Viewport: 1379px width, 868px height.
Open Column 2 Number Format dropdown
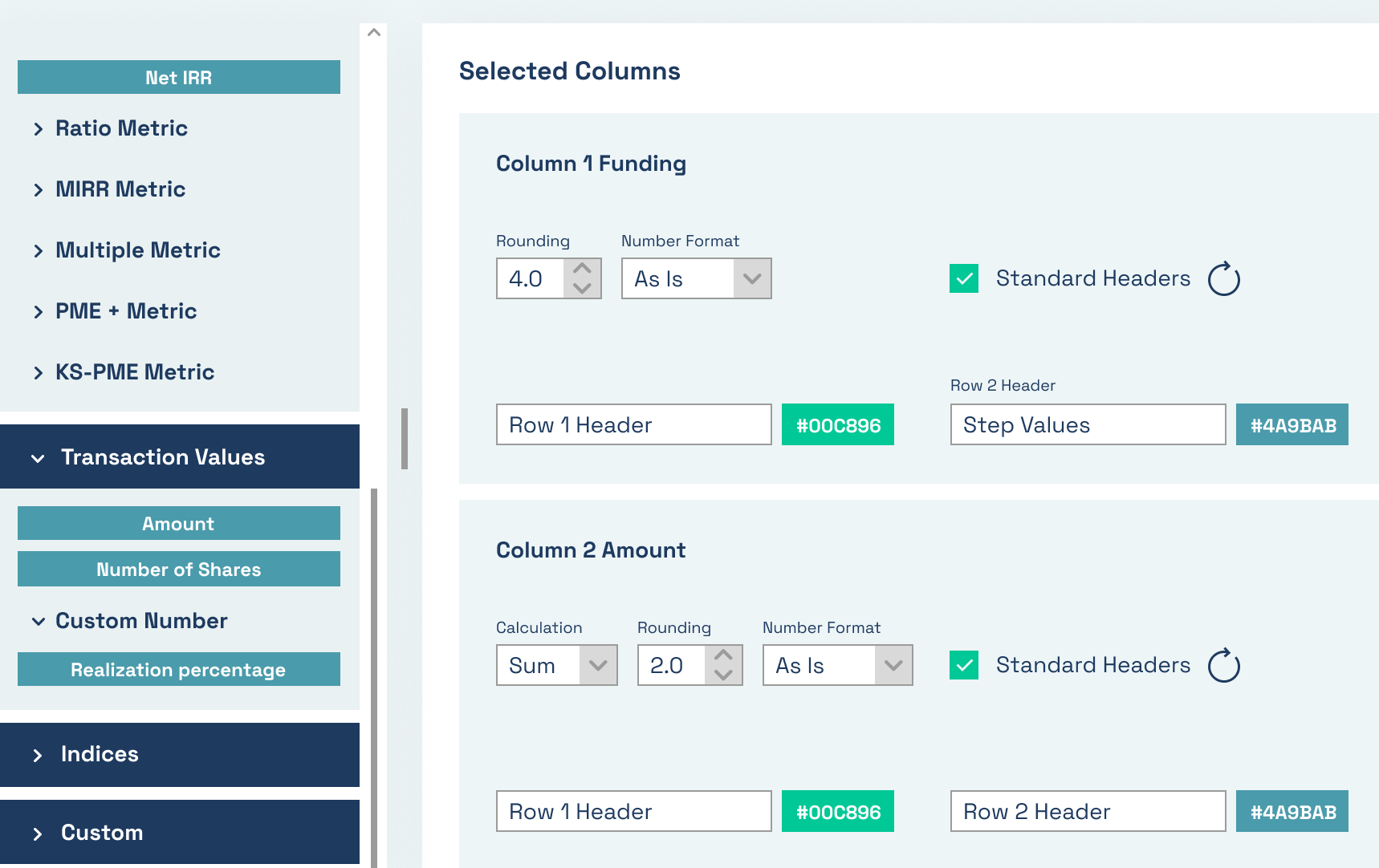[x=837, y=665]
